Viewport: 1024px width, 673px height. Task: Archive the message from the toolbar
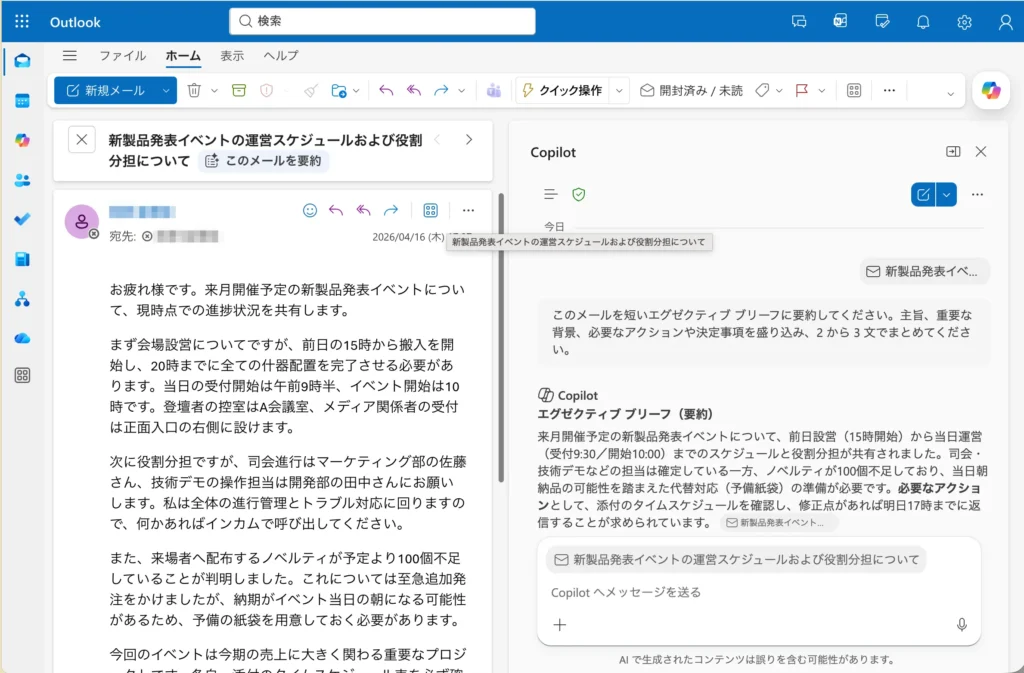click(239, 90)
